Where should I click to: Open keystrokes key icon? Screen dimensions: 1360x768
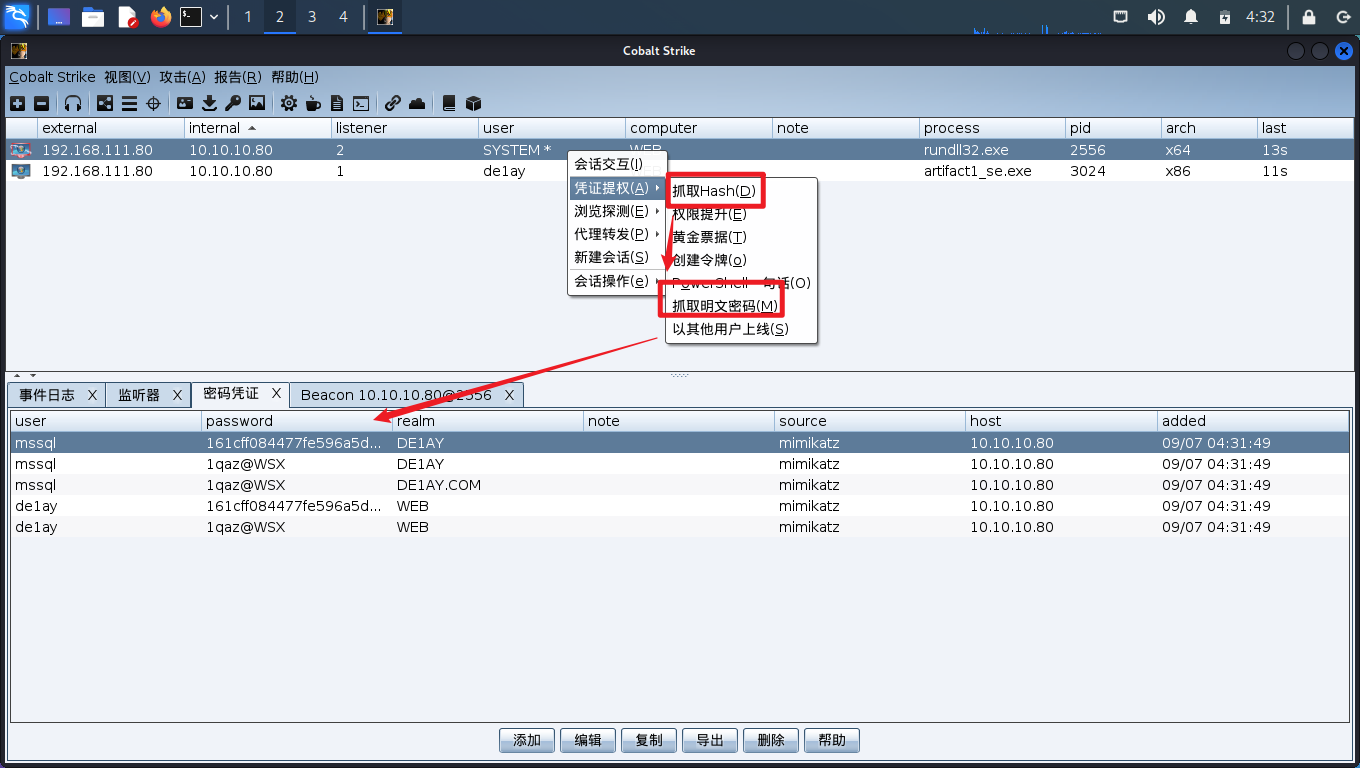pyautogui.click(x=233, y=103)
